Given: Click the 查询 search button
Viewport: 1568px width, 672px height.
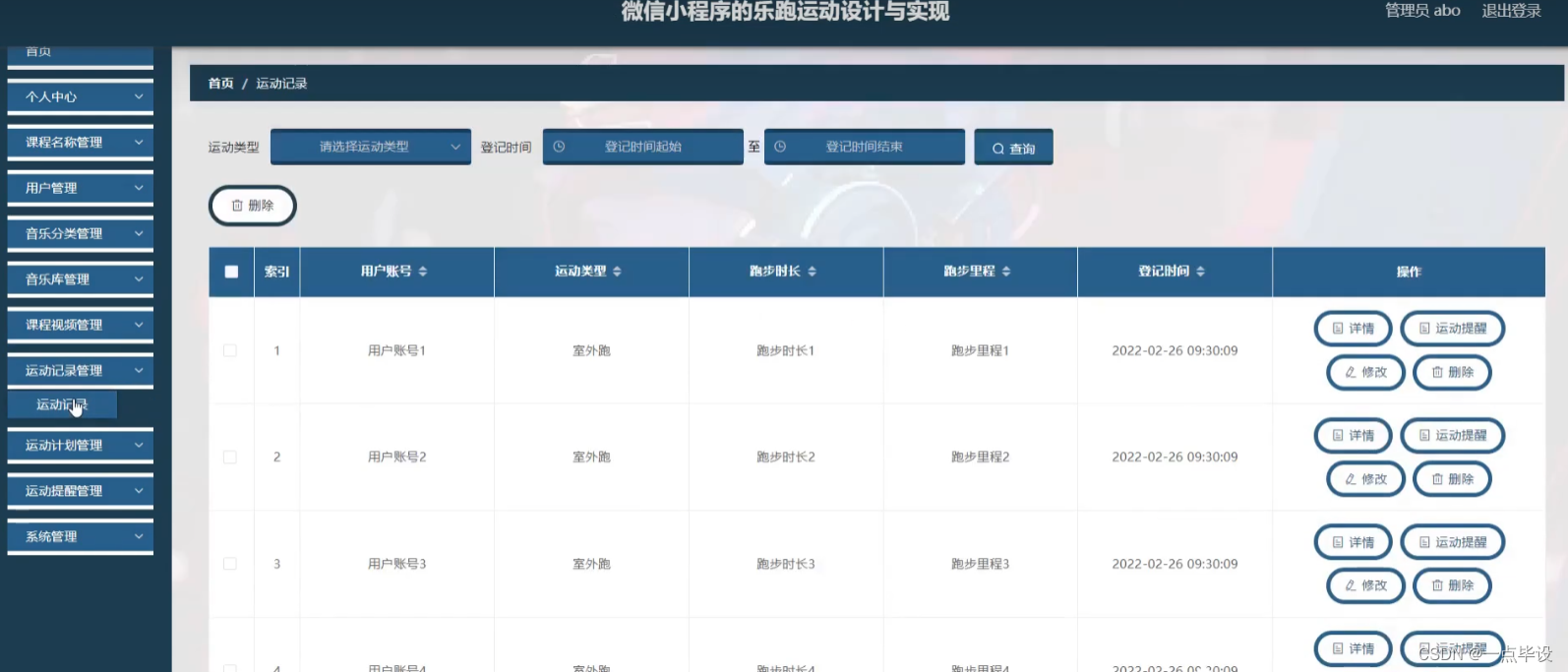Looking at the screenshot, I should pos(1013,148).
